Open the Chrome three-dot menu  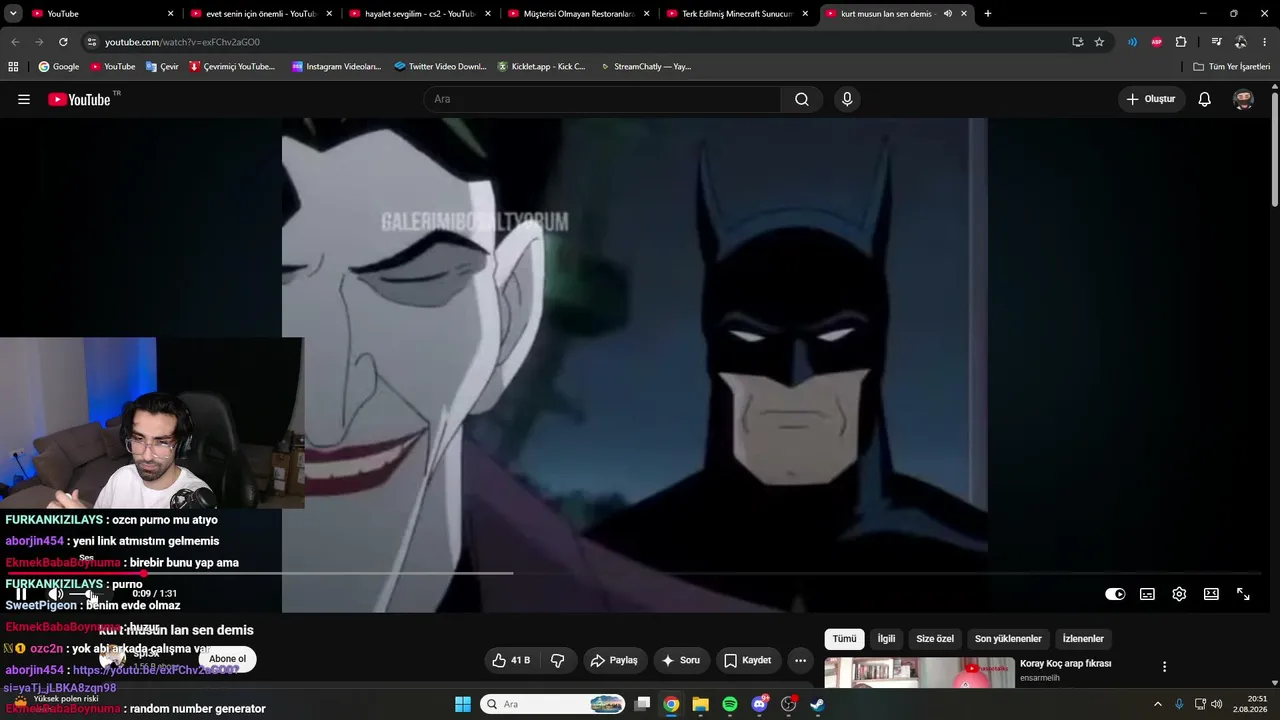pyautogui.click(x=1265, y=42)
